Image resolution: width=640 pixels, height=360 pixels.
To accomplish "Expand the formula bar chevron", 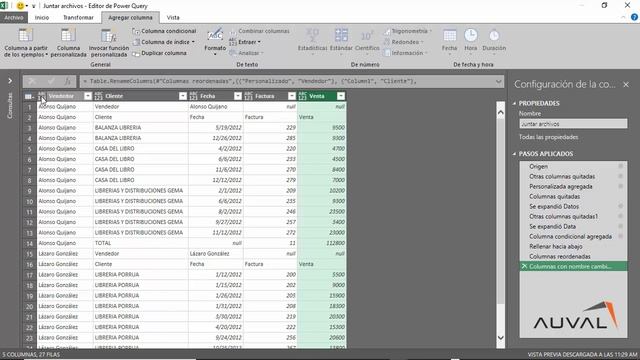I will pyautogui.click(x=498, y=81).
